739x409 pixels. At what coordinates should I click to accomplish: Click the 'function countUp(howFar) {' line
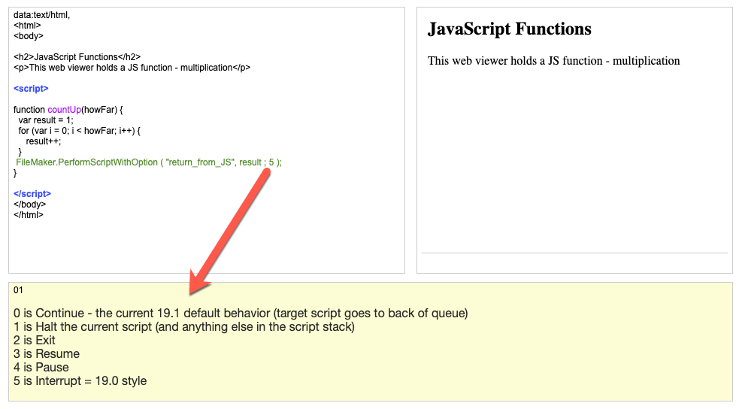click(68, 110)
